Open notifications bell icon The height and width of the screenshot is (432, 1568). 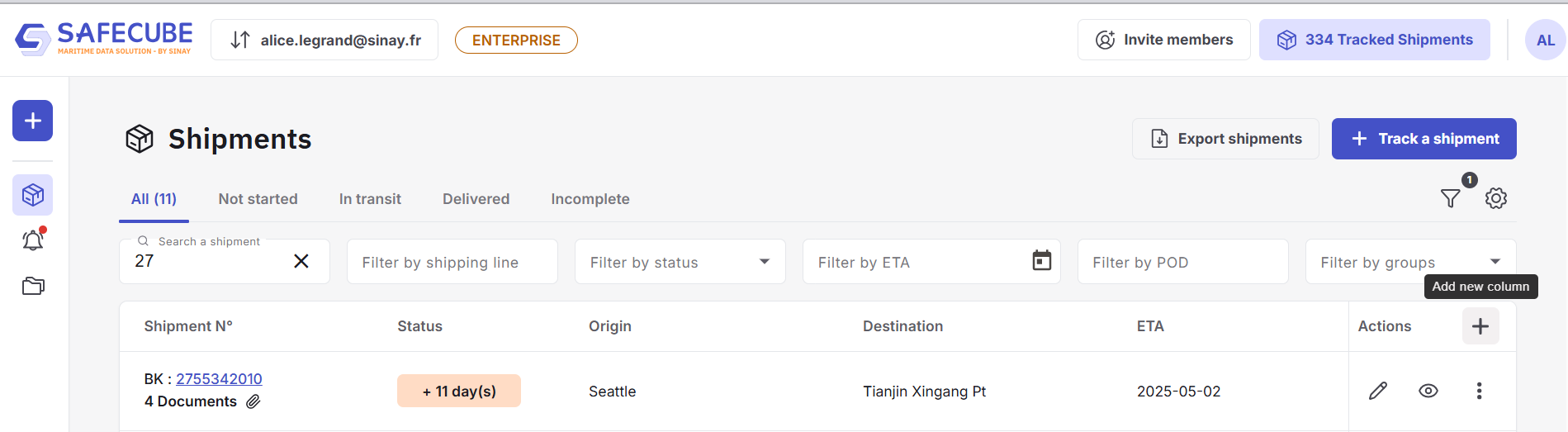click(33, 240)
